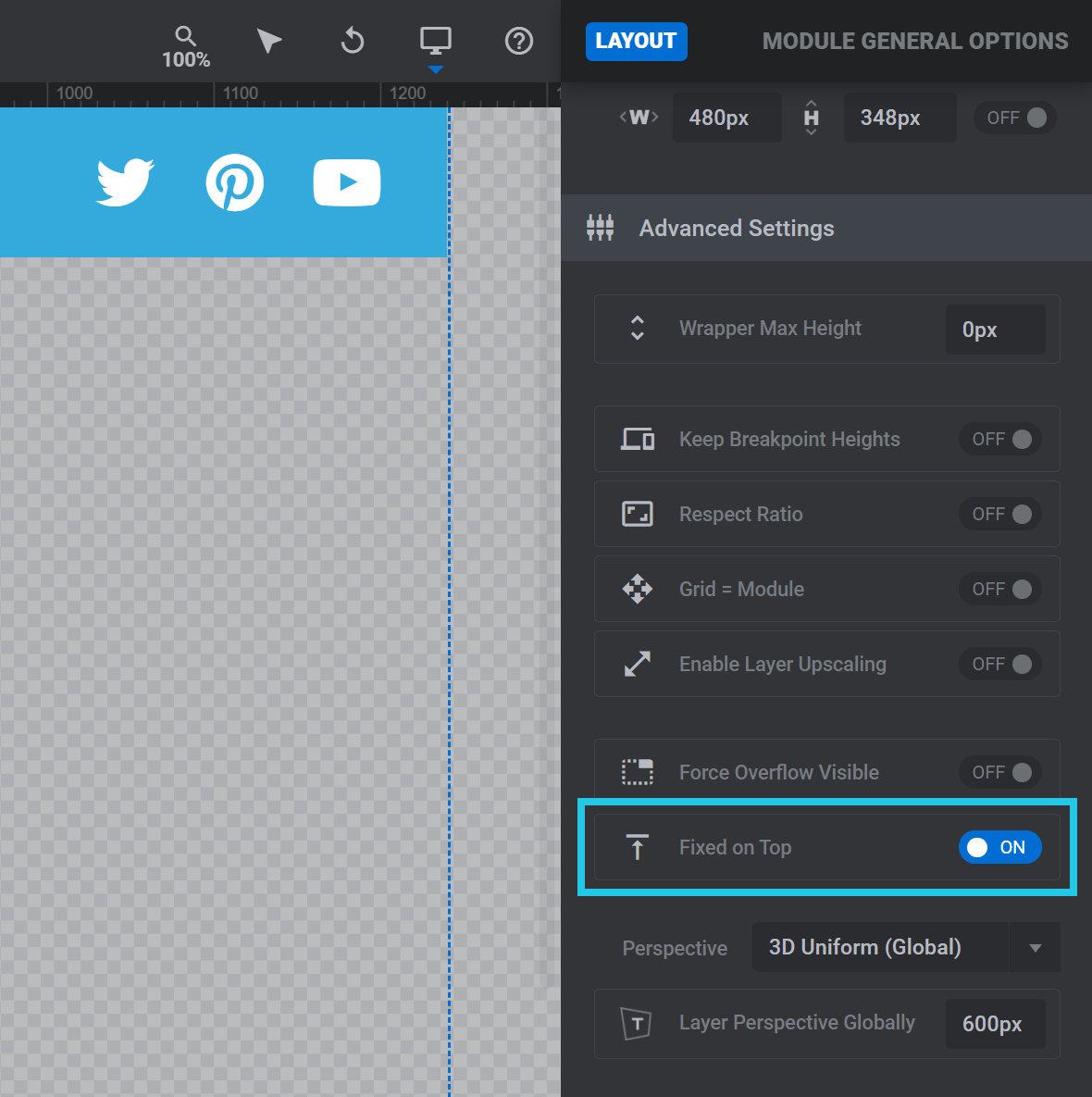This screenshot has height=1097, width=1092.
Task: Turn on Respect Ratio switch
Action: click(x=1000, y=514)
